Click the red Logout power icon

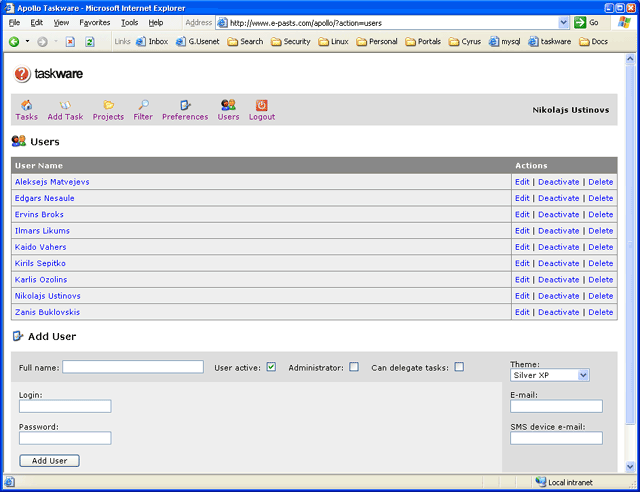262,105
